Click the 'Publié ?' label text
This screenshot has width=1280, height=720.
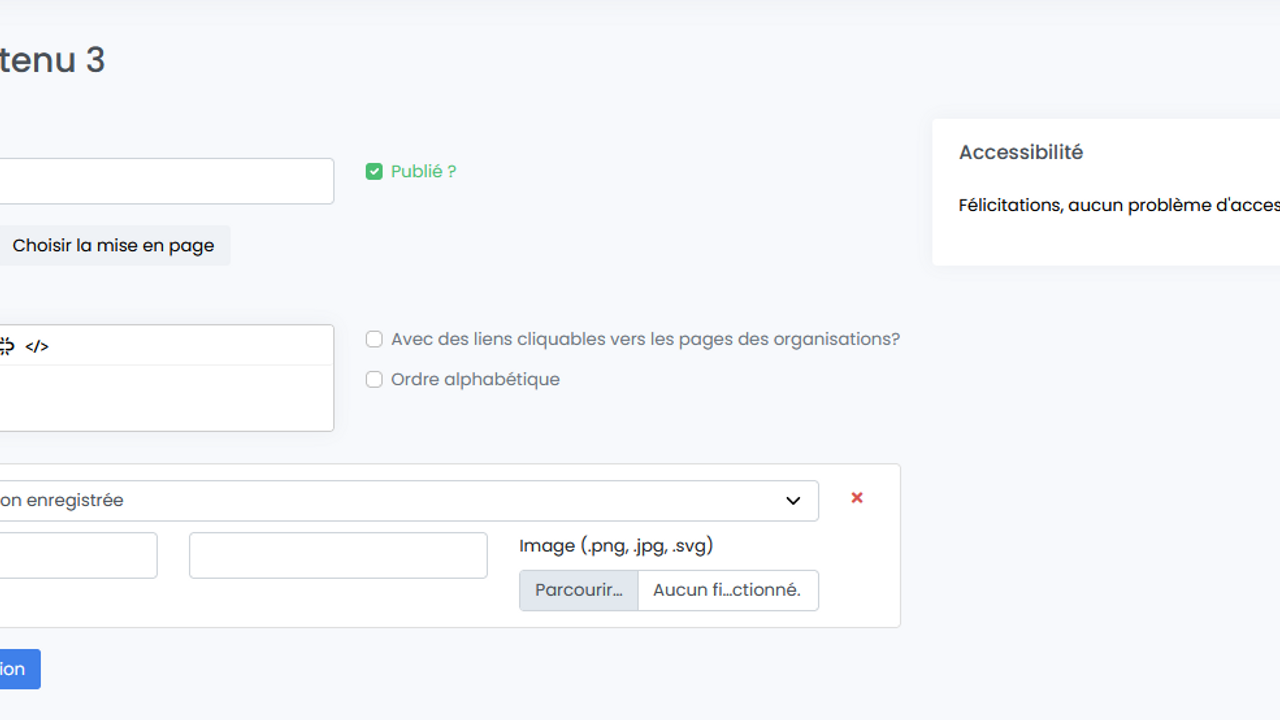pos(423,172)
